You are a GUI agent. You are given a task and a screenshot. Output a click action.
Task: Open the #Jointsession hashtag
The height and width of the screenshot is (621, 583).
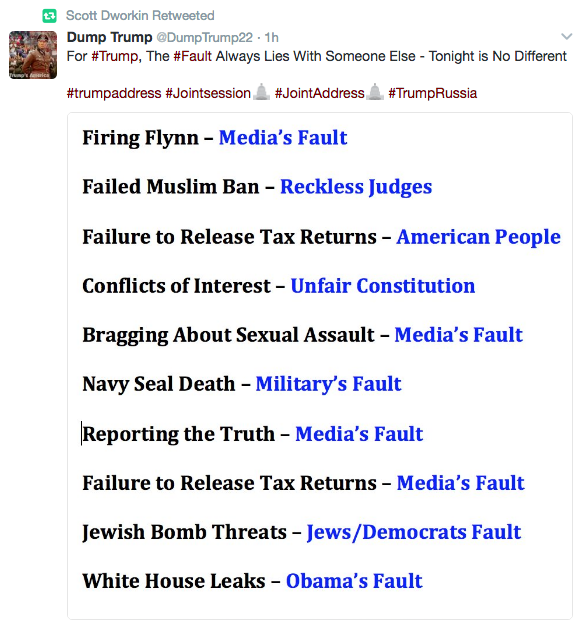pos(208,93)
